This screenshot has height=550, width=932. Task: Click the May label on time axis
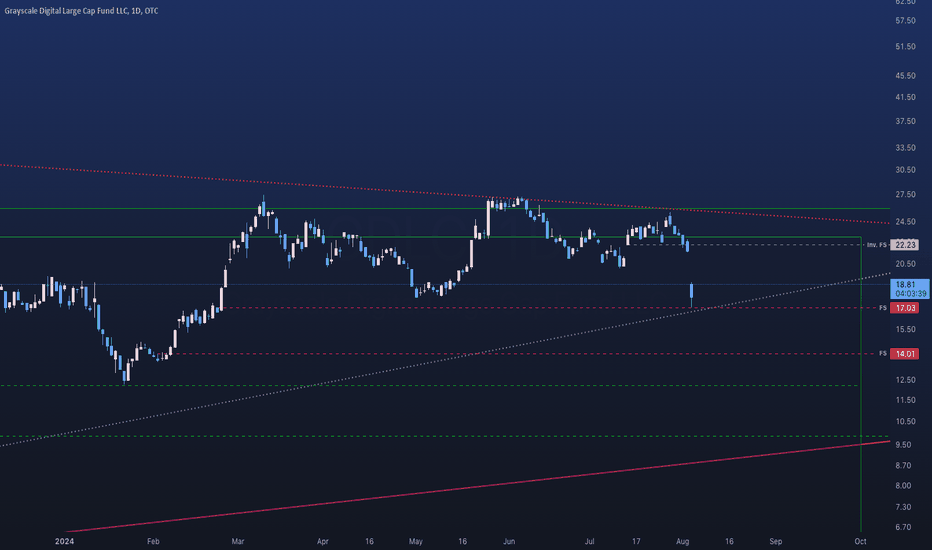(415, 541)
